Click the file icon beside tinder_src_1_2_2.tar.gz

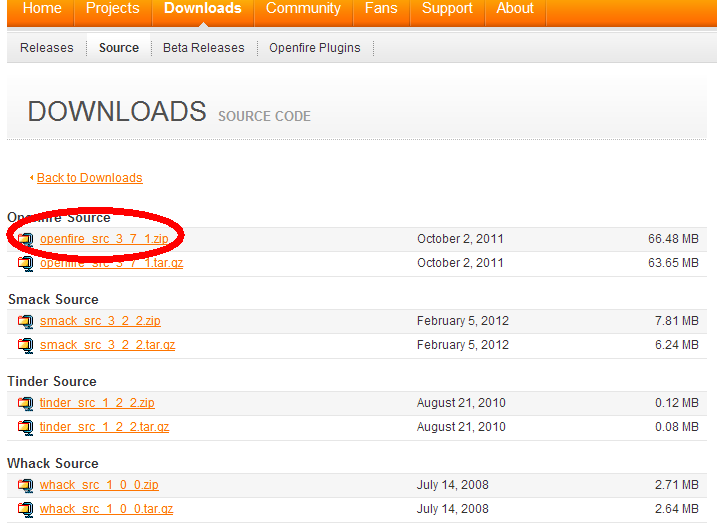pyautogui.click(x=26, y=427)
